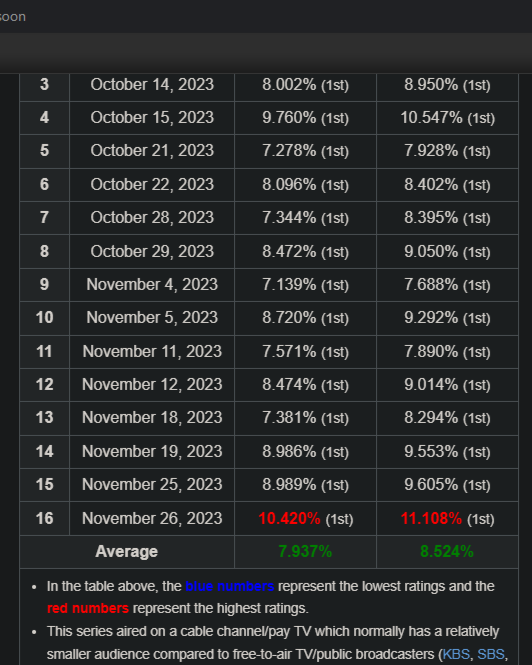Select the November 25, 2023 date cell
This screenshot has height=665, width=532.
coord(152,485)
